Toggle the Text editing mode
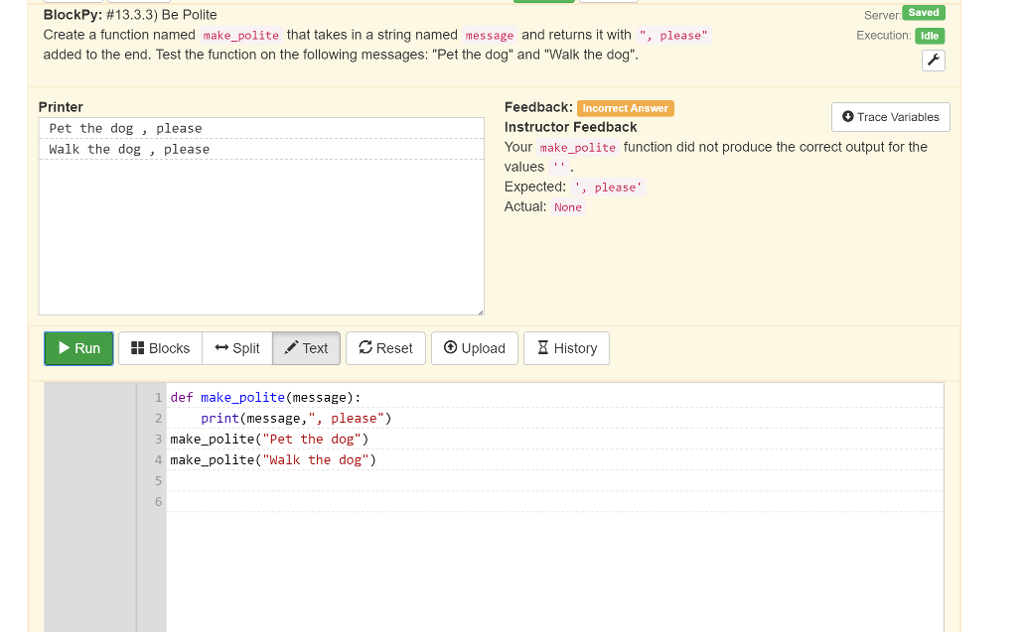Image resolution: width=1024 pixels, height=632 pixels. [306, 348]
